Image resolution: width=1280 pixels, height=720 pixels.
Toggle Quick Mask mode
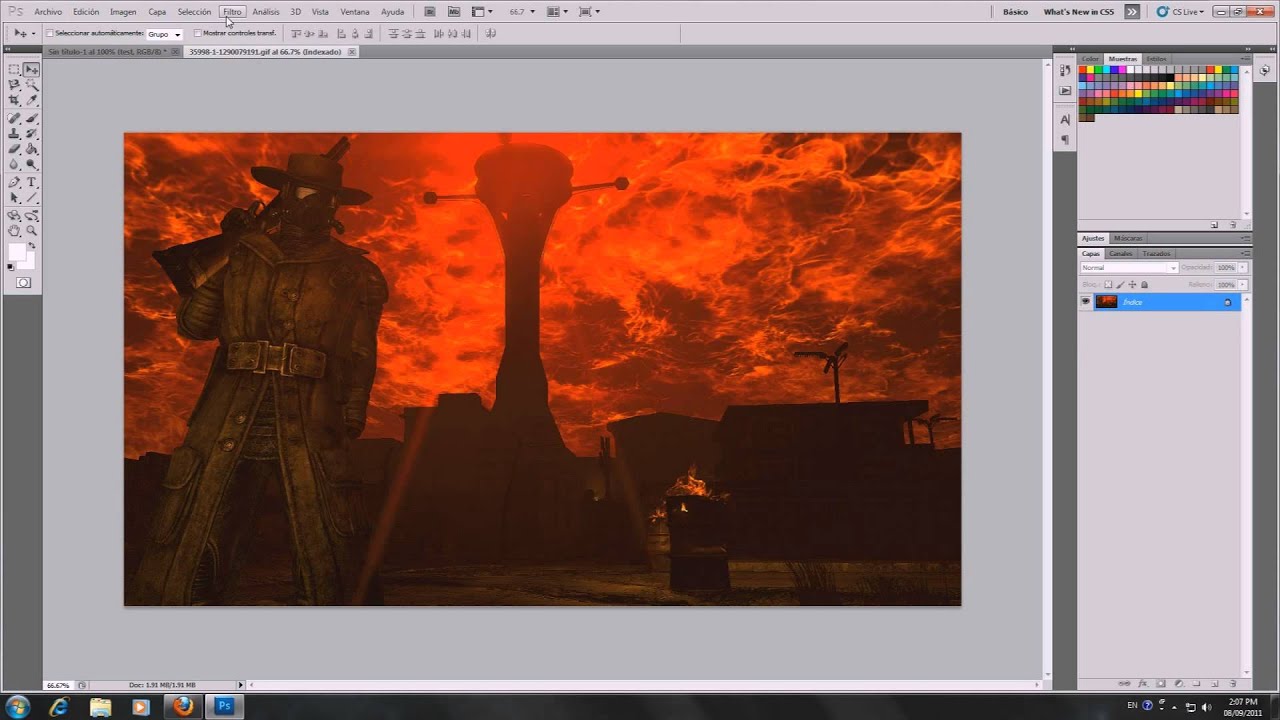pyautogui.click(x=23, y=283)
